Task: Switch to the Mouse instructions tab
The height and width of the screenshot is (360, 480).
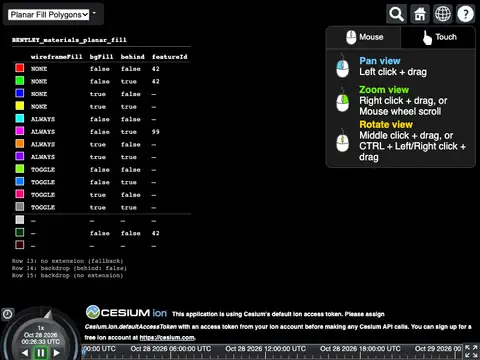Action: click(x=364, y=37)
